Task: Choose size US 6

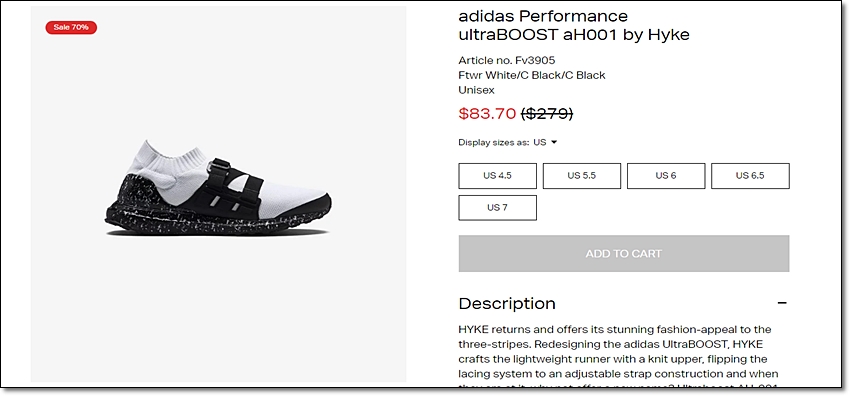Action: (x=666, y=176)
